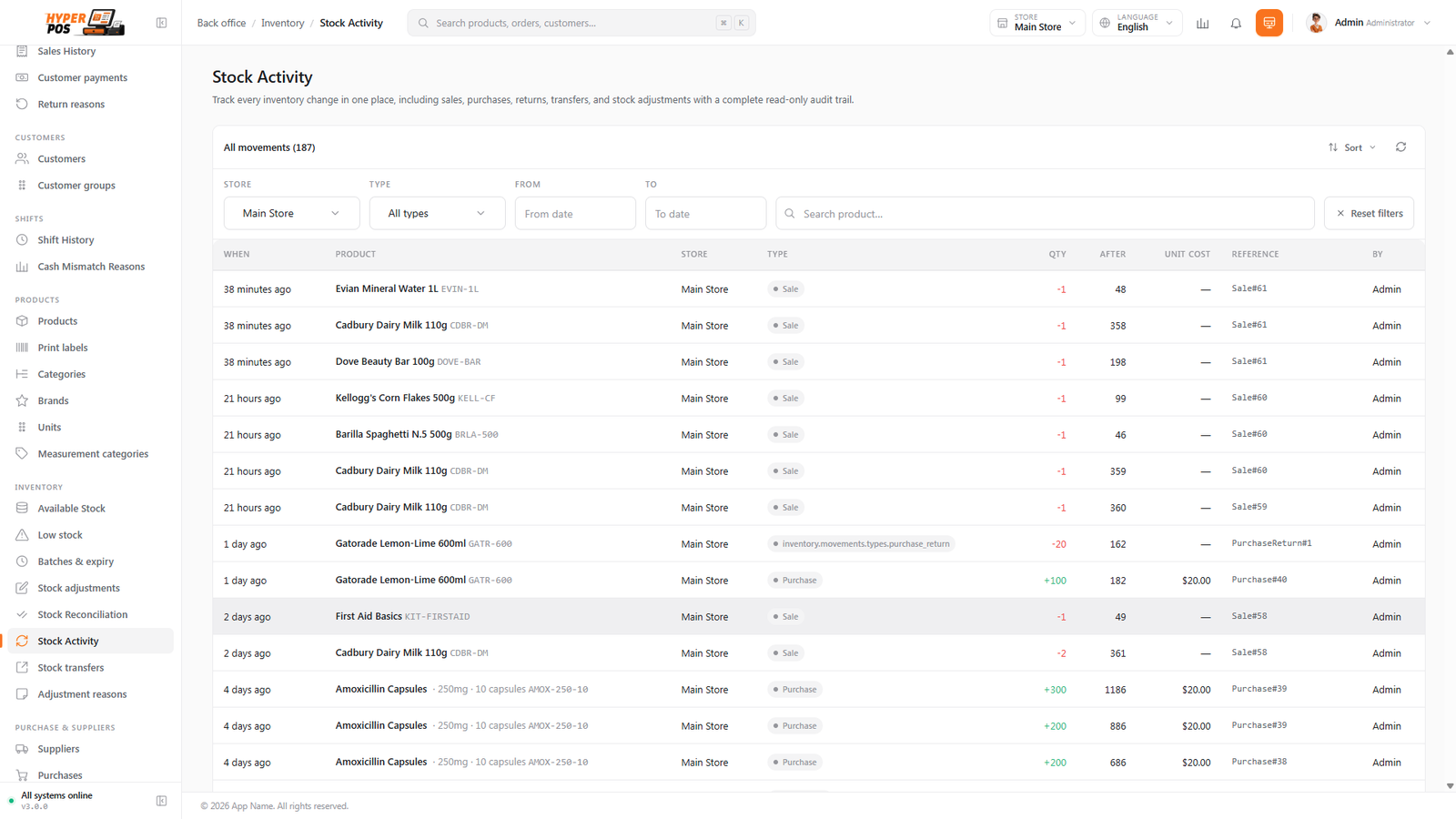Open the orange POS register button
The height and width of the screenshot is (819, 1456).
[x=1269, y=23]
